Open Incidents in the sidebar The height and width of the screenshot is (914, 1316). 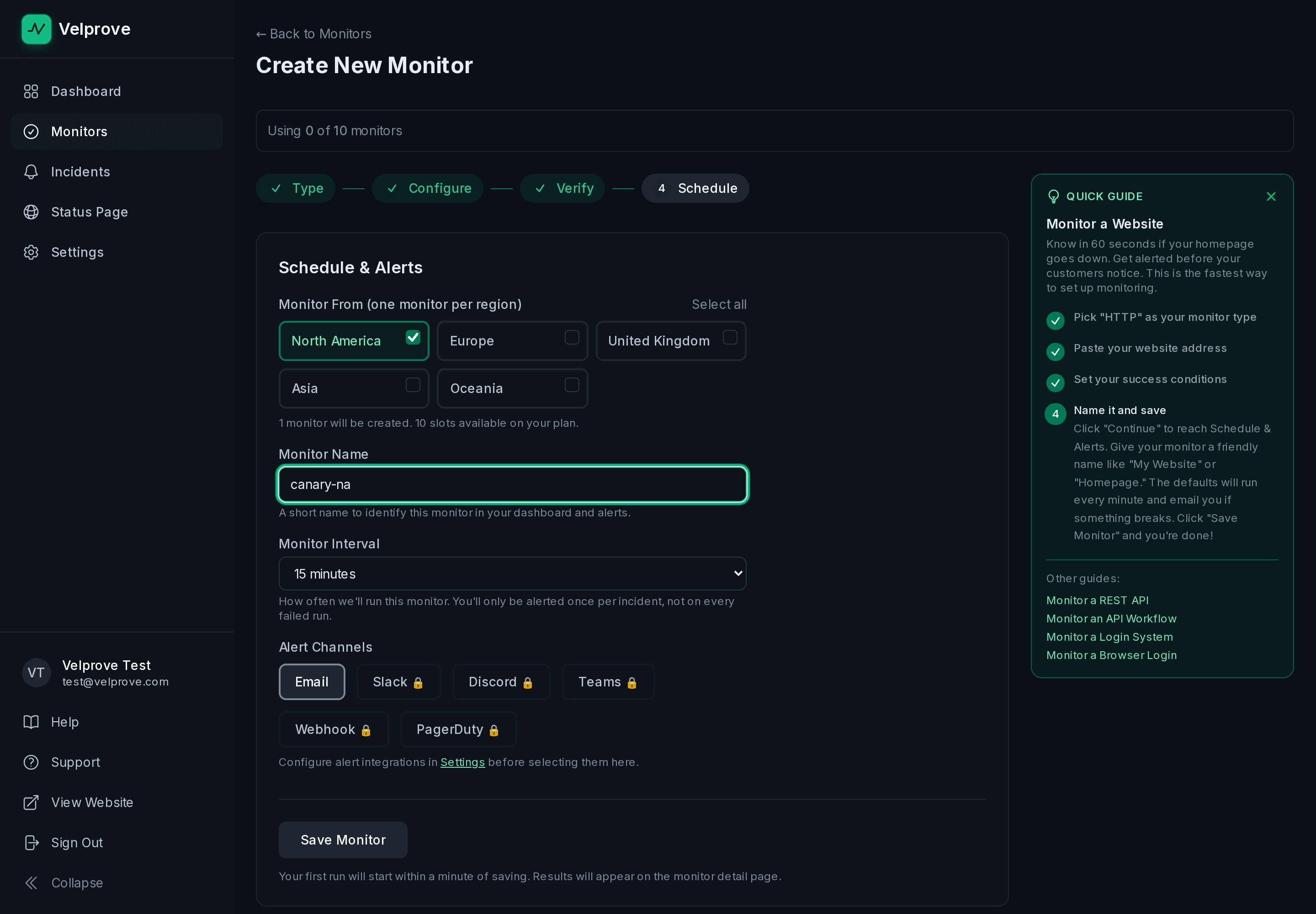[117, 172]
